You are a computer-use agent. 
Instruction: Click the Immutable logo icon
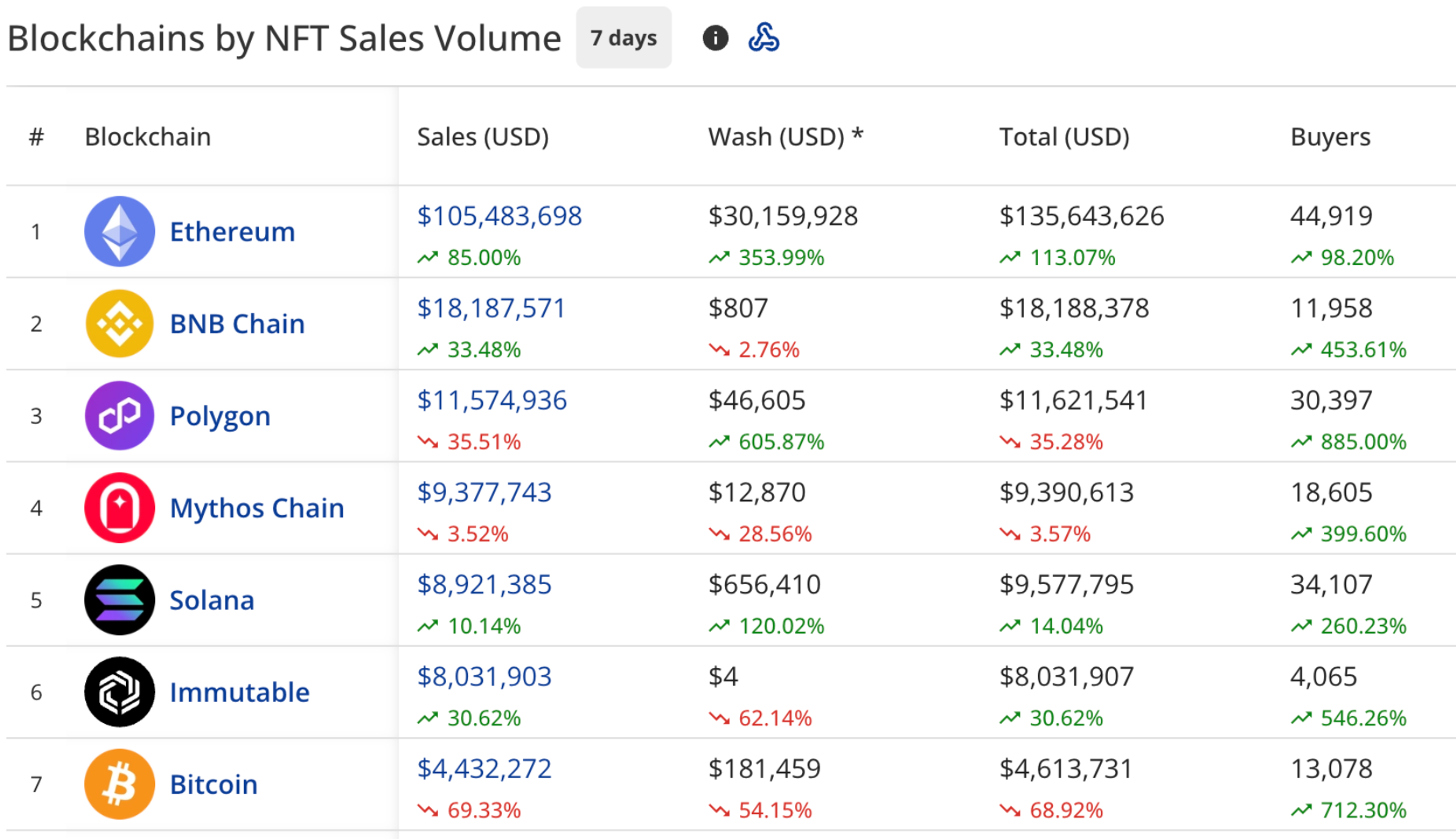[x=119, y=692]
